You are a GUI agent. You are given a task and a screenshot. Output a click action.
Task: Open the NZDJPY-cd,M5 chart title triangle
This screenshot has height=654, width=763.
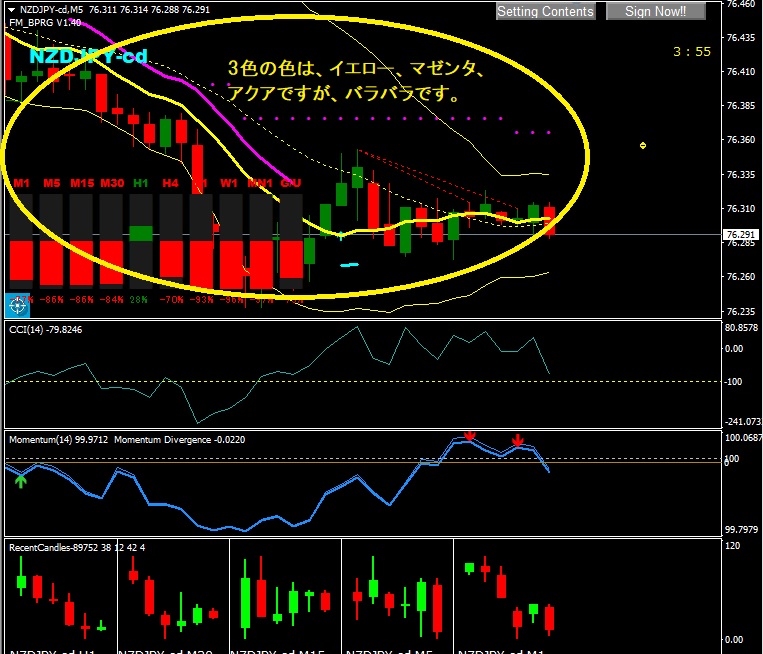[10, 8]
